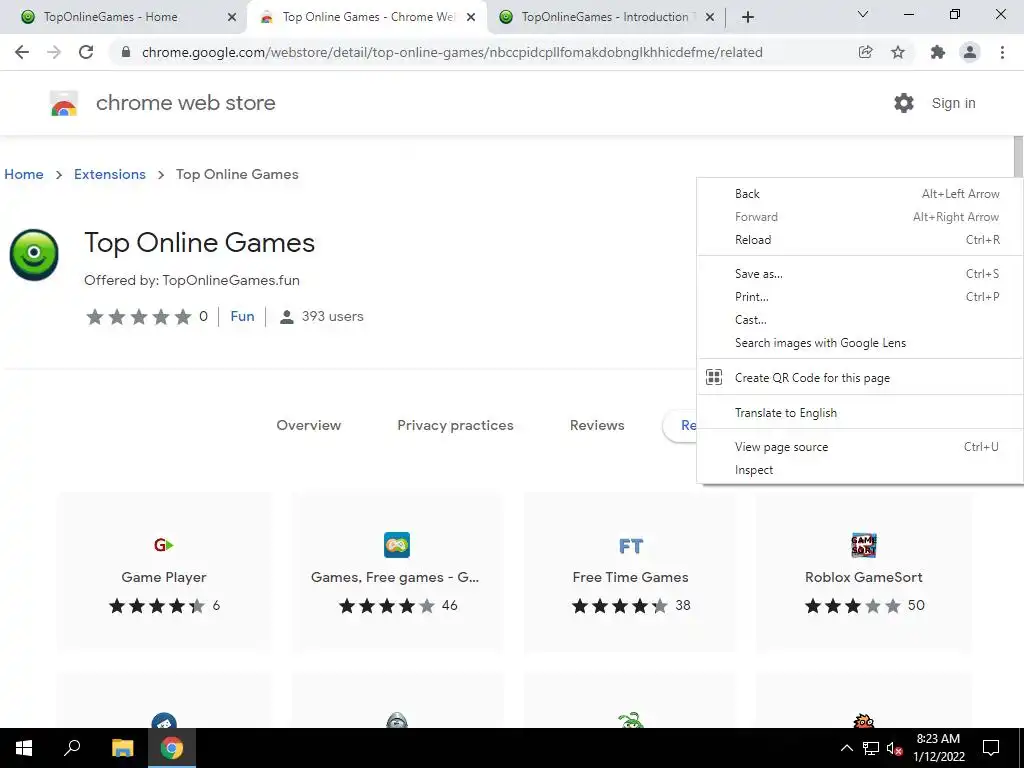Open the Chrome three-dot menu

(x=1002, y=52)
